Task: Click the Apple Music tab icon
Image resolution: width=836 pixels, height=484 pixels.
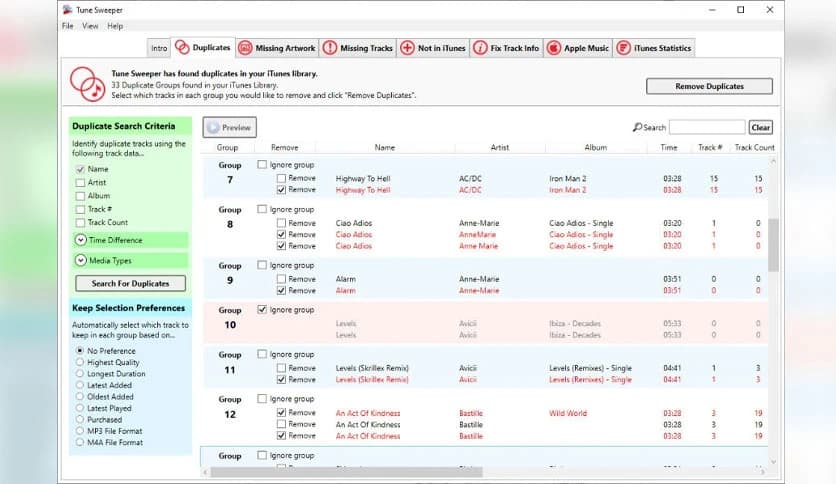Action: click(x=553, y=48)
